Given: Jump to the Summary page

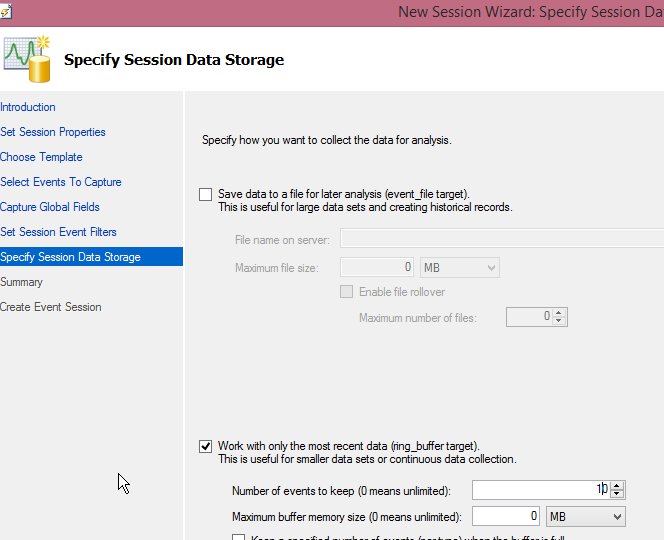Looking at the screenshot, I should tap(21, 282).
